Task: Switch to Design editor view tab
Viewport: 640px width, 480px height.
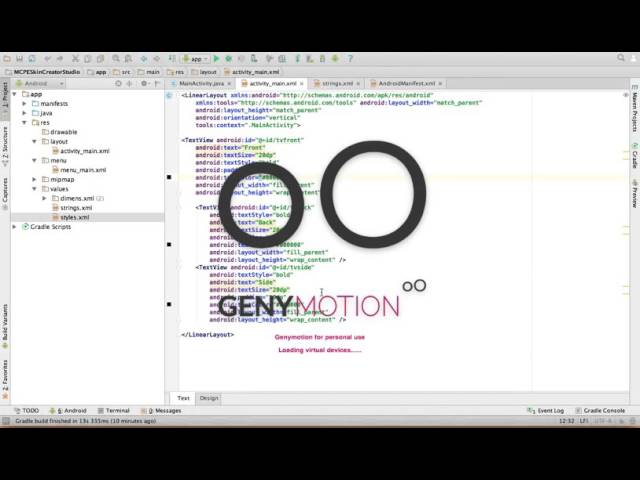Action: tap(209, 398)
